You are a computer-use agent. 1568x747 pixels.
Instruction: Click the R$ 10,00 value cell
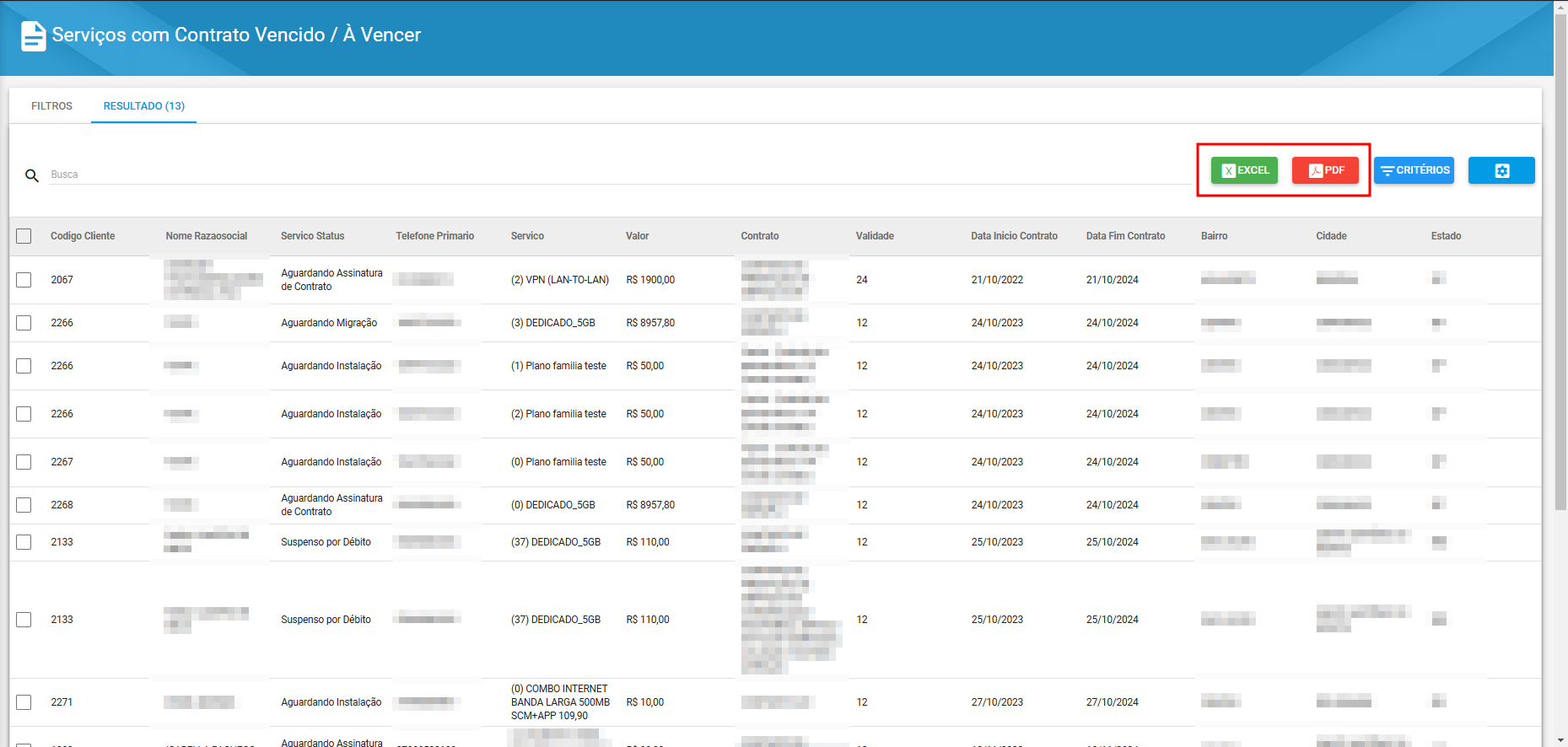pyautogui.click(x=645, y=702)
